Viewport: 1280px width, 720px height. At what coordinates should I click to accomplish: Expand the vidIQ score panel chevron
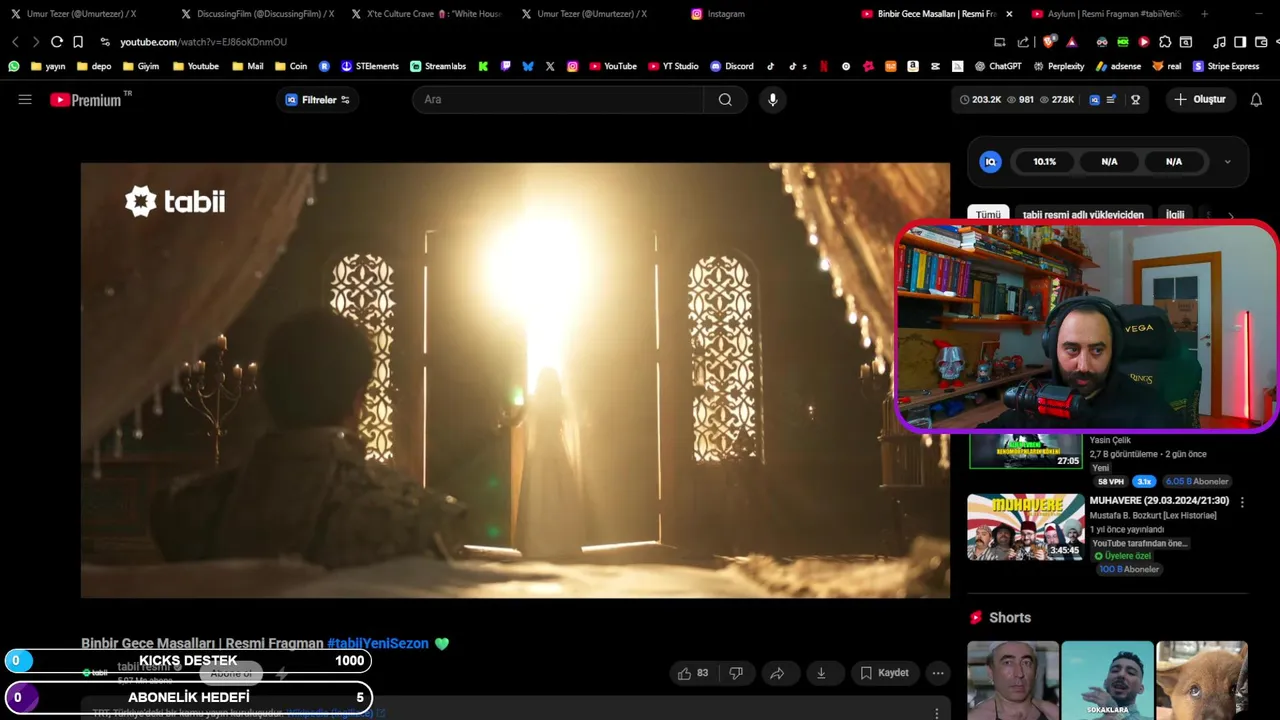(1228, 162)
